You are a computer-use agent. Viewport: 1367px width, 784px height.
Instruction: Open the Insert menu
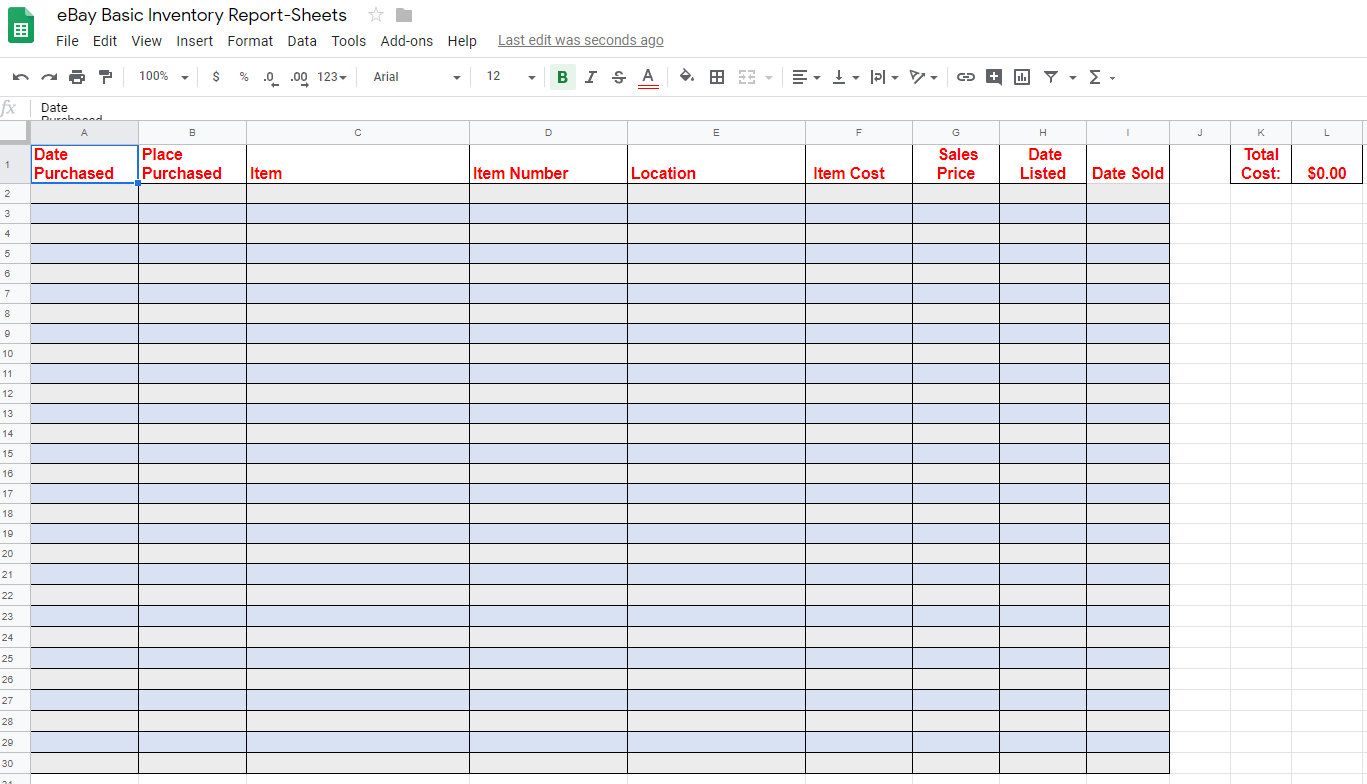point(195,41)
